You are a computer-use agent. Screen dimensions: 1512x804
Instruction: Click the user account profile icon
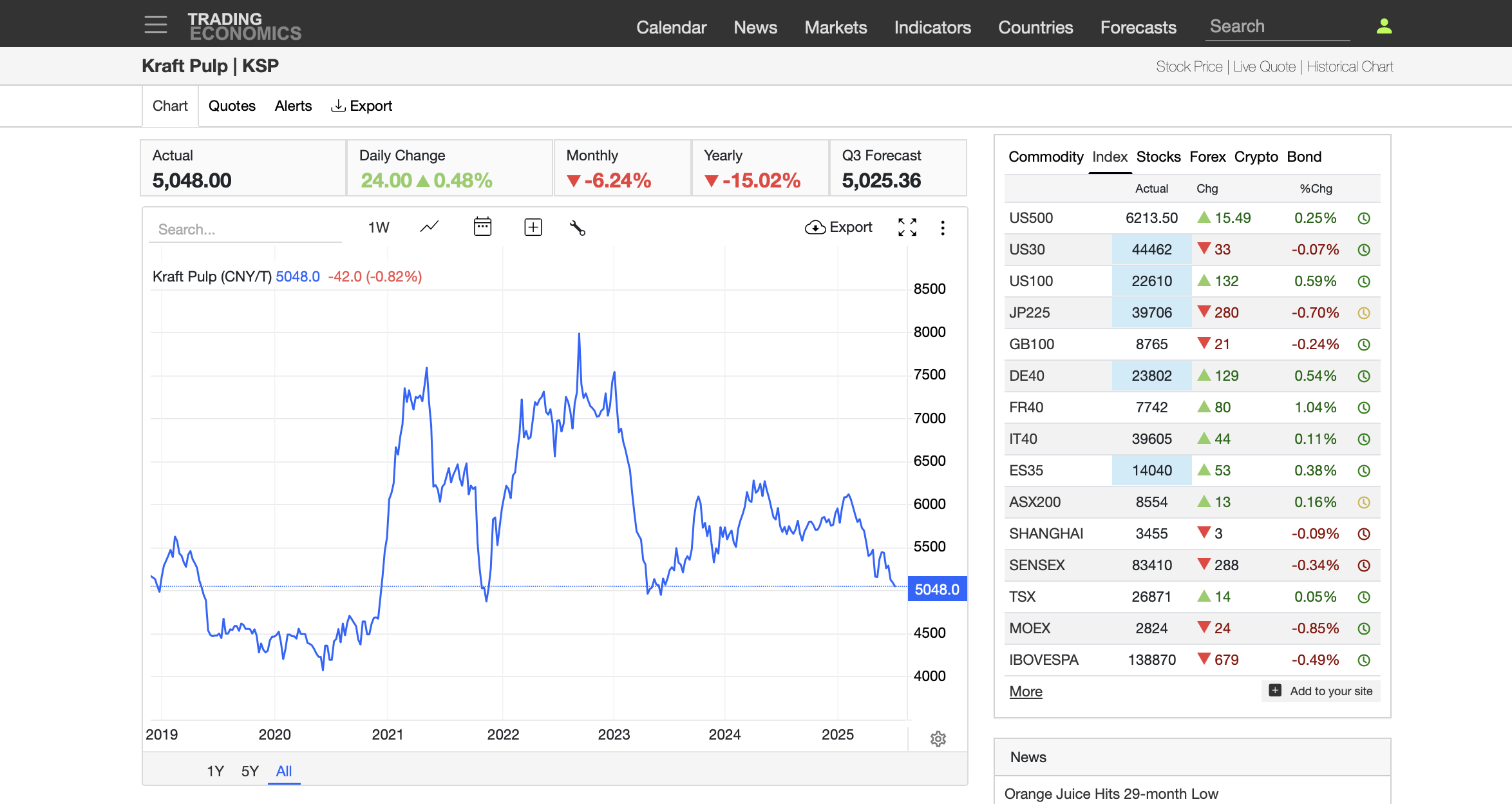point(1384,26)
